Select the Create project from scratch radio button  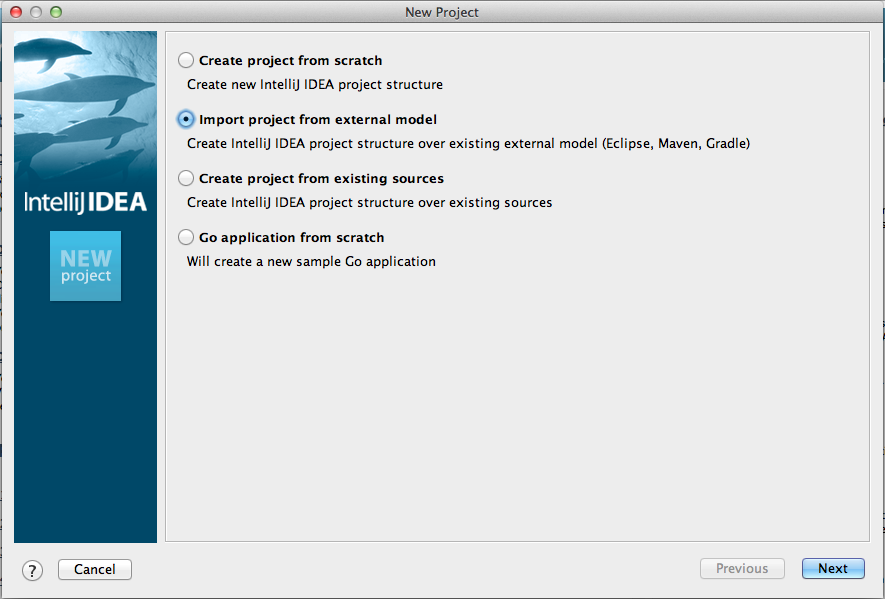click(x=186, y=60)
